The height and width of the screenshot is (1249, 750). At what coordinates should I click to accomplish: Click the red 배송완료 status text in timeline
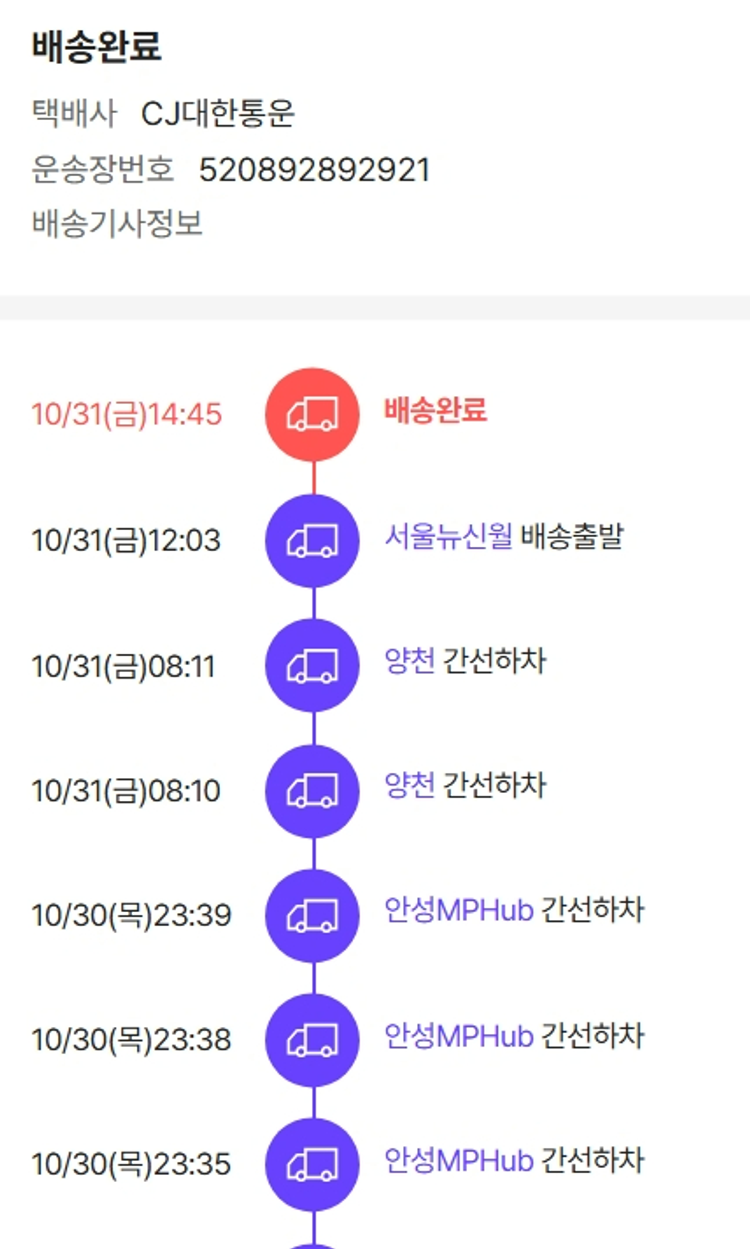tap(435, 410)
